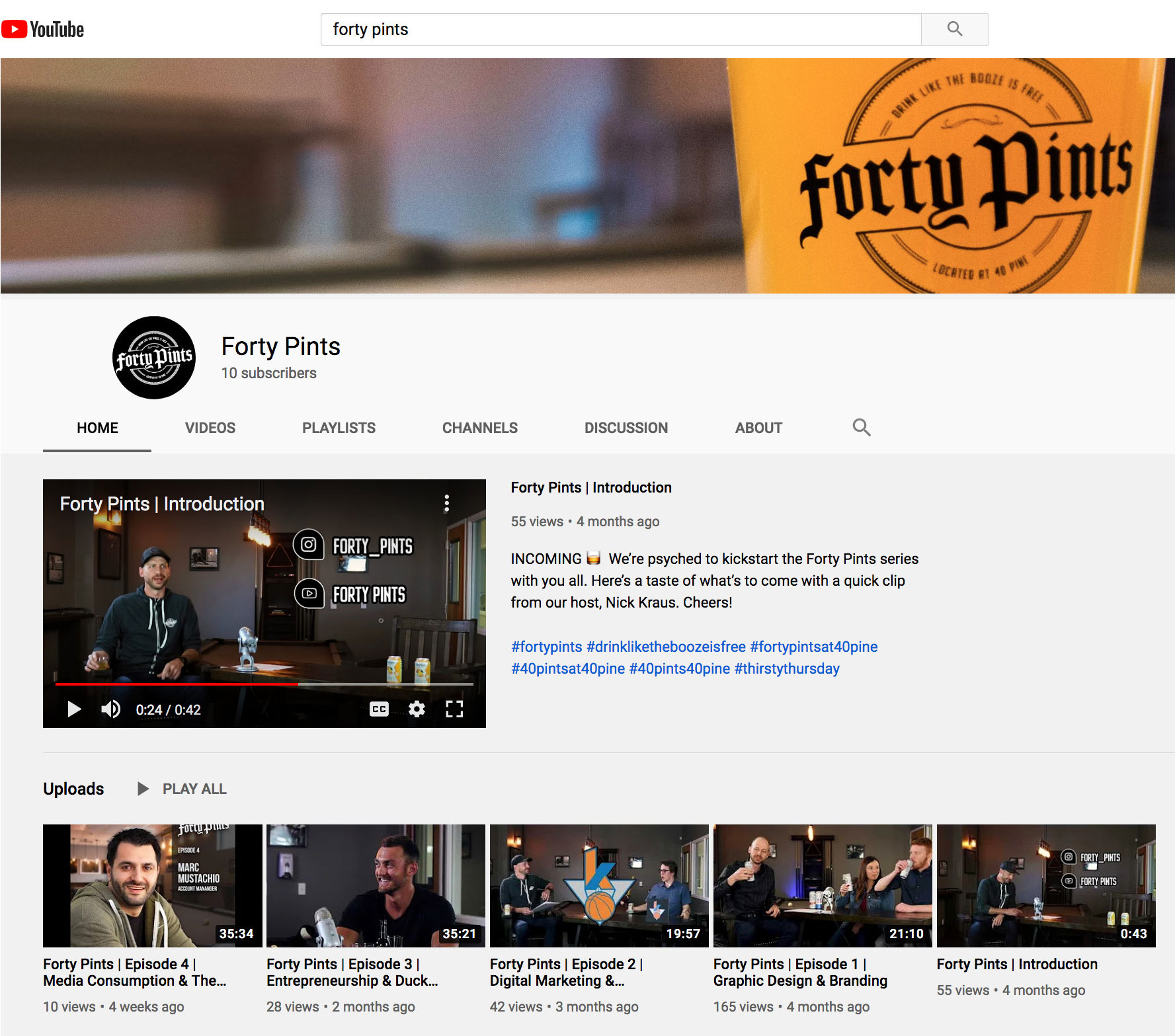This screenshot has width=1175, height=1036.
Task: Open the Forty Pints channel avatar
Action: pos(154,358)
